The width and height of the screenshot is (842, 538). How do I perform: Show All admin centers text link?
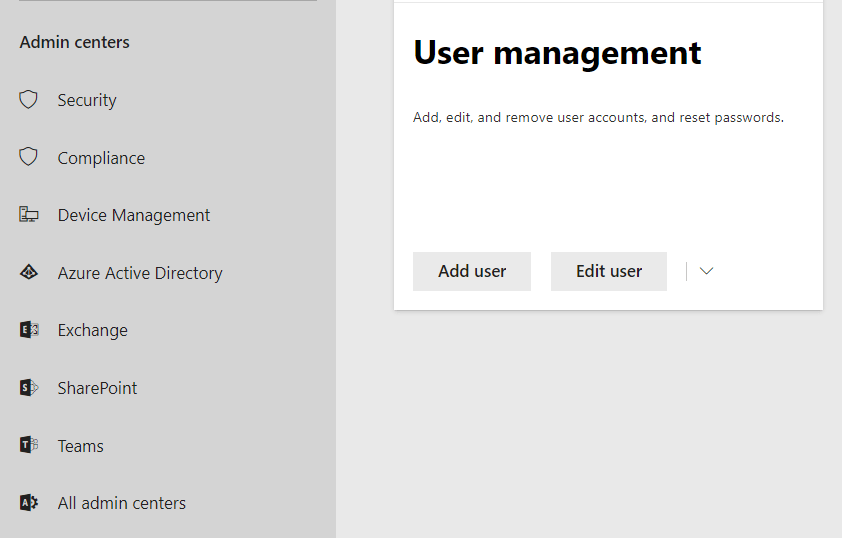coord(122,503)
